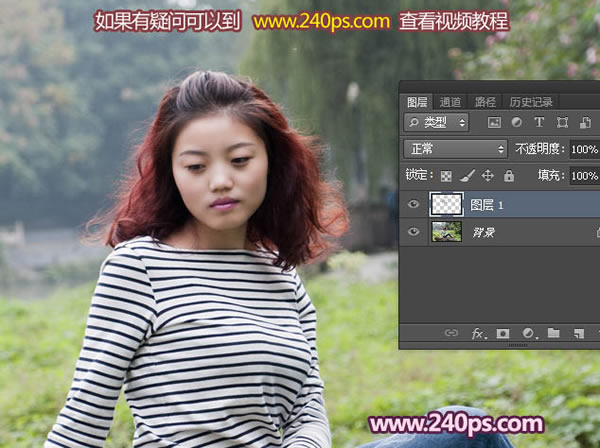Click the type layer filter icon
The width and height of the screenshot is (600, 448).
[539, 122]
